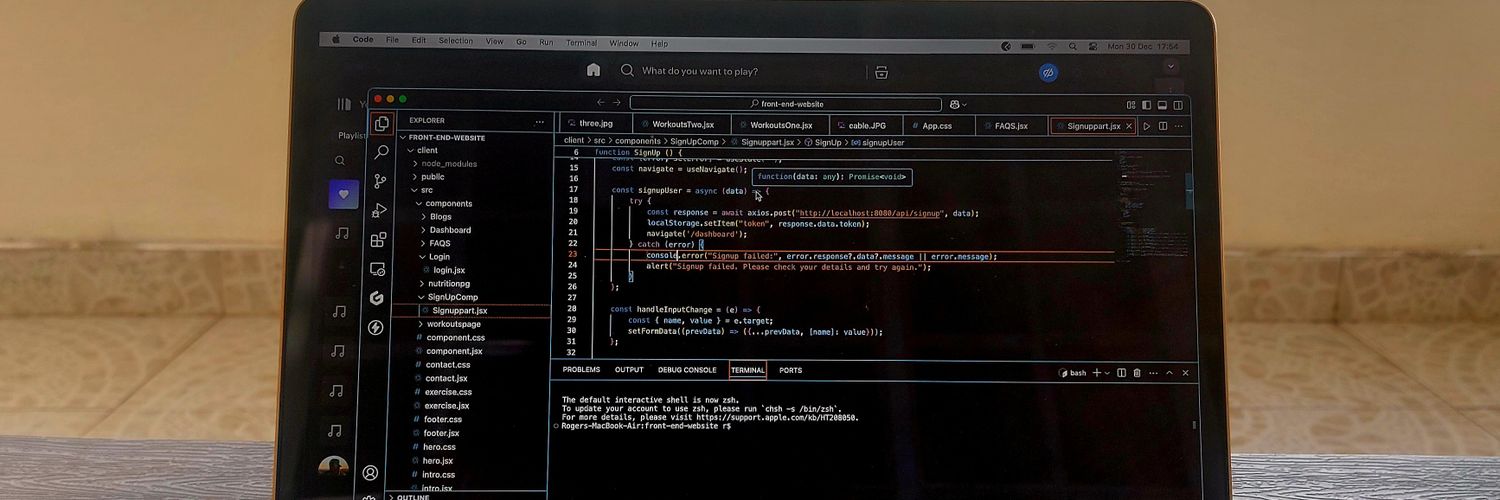
Task: Switch to the three.jpg tab
Action: [x=596, y=125]
